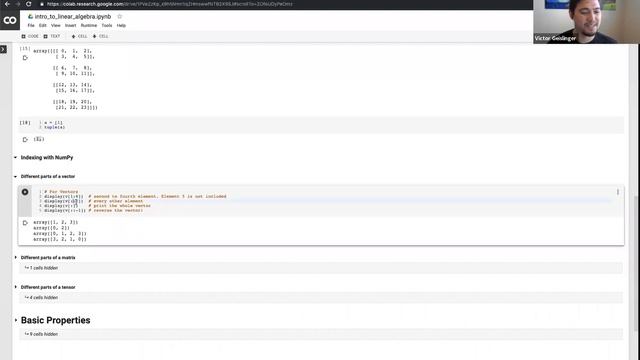Star the notebook with the star icon
The height and width of the screenshot is (360, 640).
pyautogui.click(x=120, y=17)
